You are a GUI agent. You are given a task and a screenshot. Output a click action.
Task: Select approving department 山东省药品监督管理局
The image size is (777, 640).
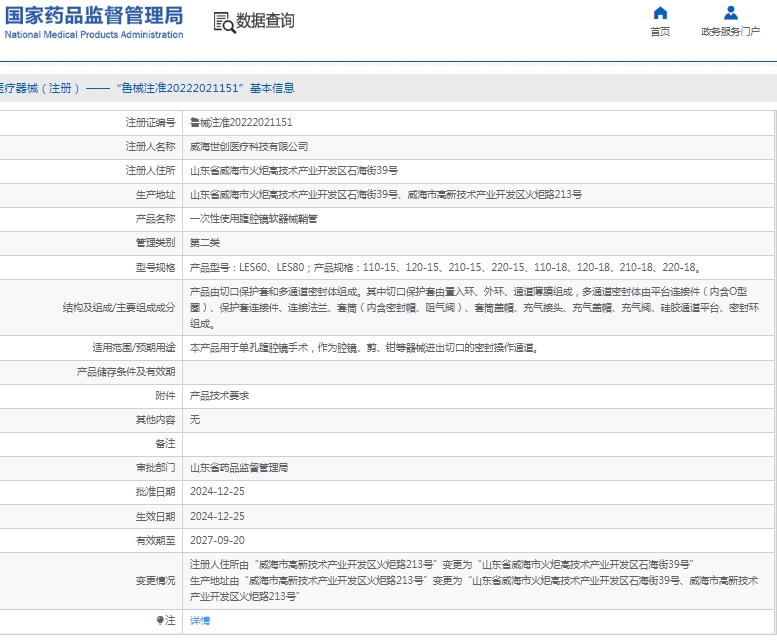coord(239,468)
